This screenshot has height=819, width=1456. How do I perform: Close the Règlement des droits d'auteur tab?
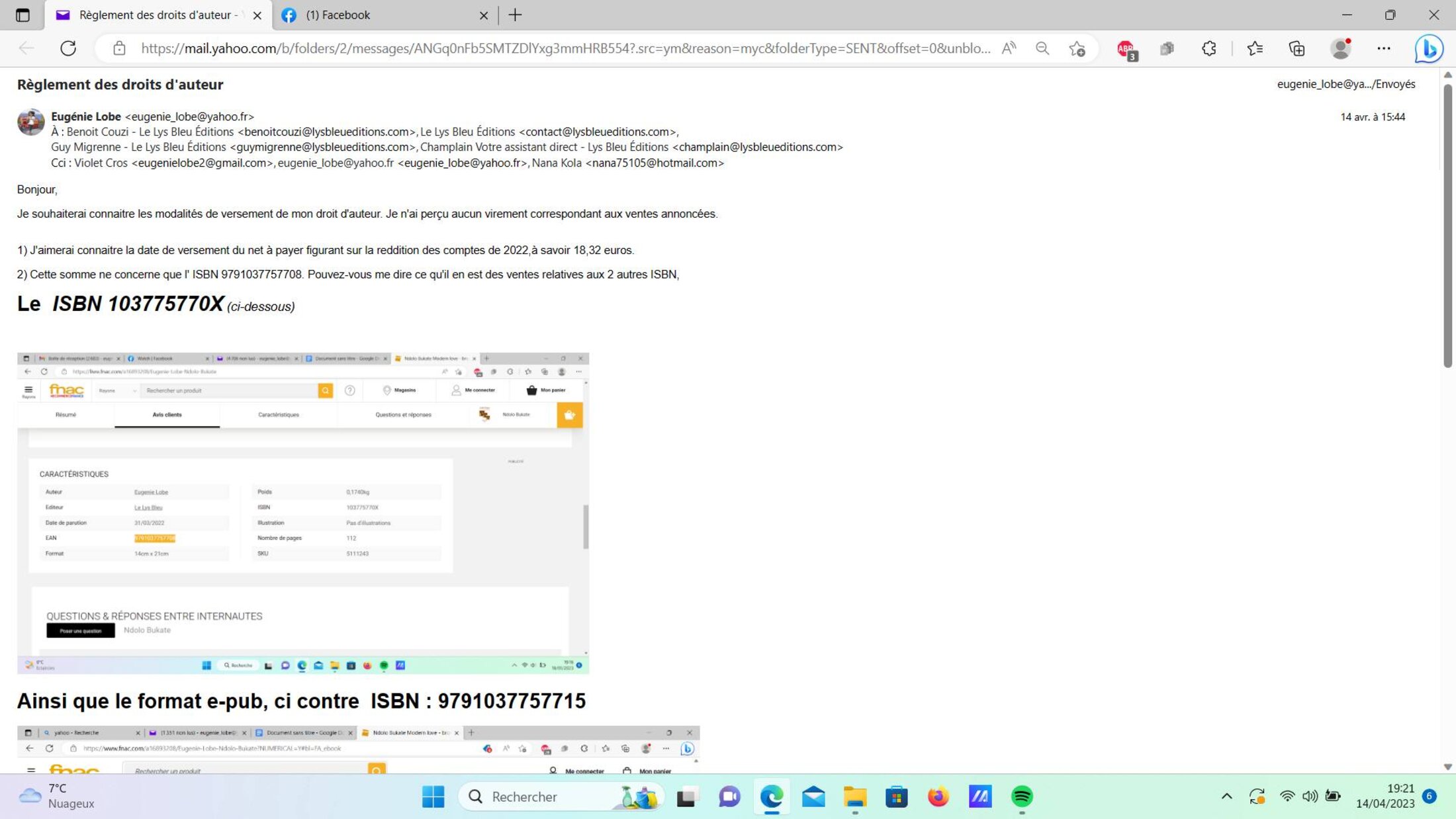257,15
